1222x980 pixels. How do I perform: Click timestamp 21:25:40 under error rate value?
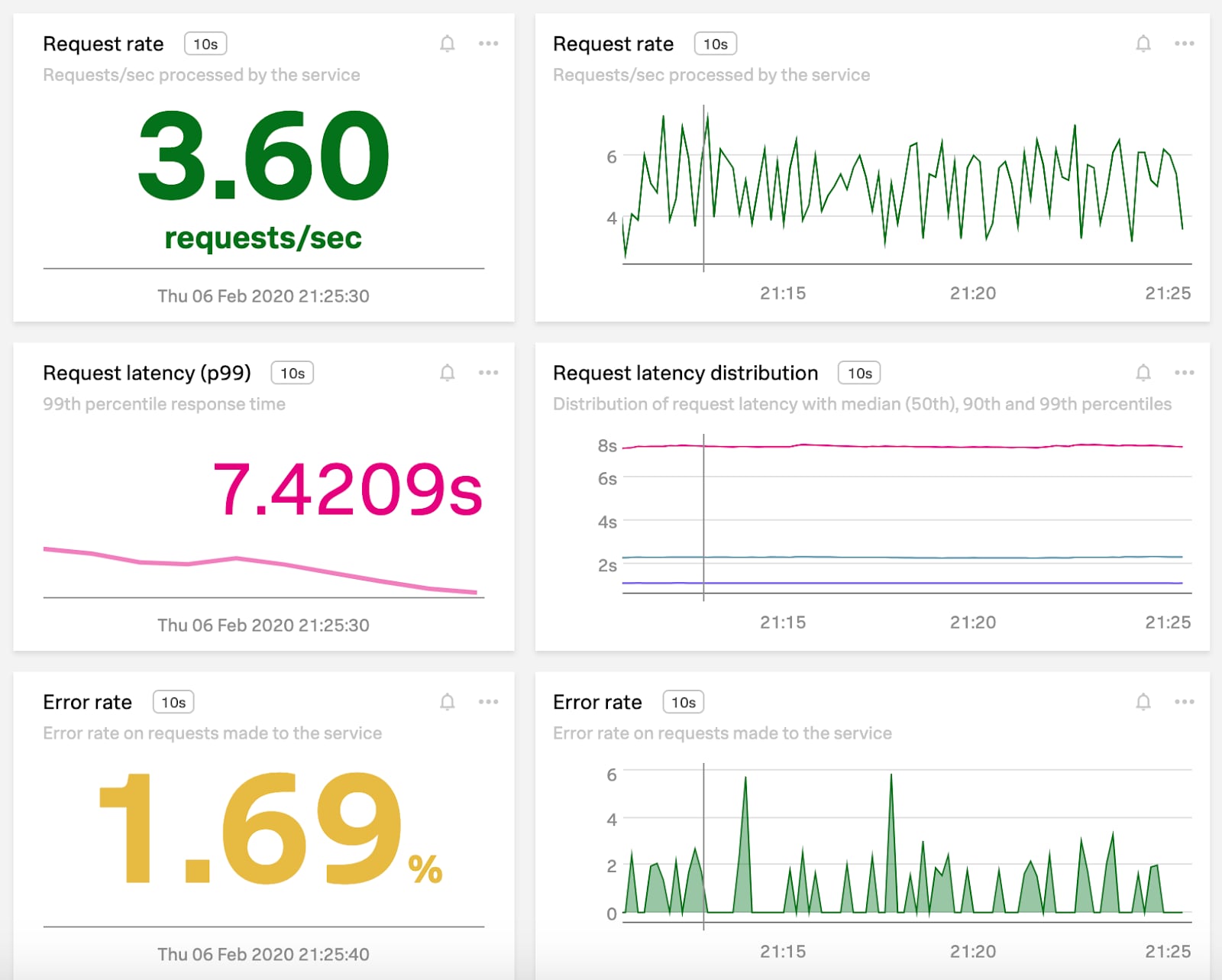click(x=263, y=954)
